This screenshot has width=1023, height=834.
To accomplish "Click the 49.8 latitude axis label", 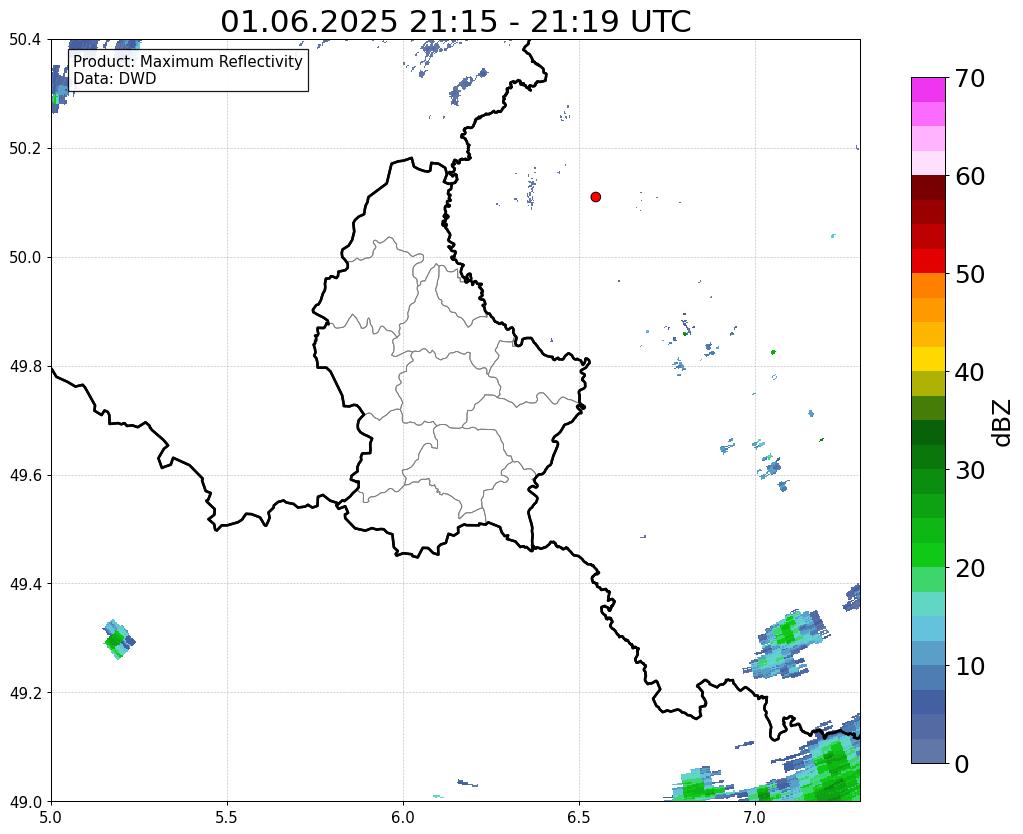I will pyautogui.click(x=25, y=367).
